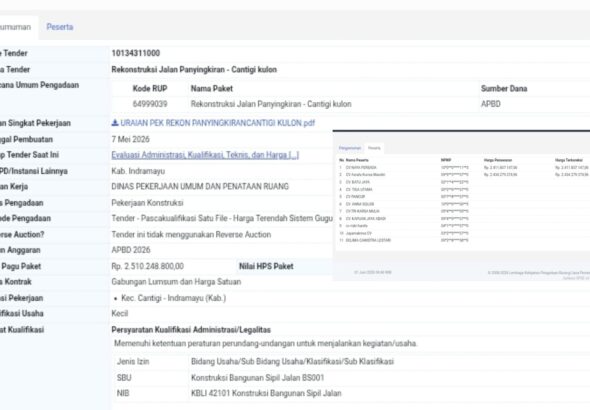Select Peserta tab inside the overlay image
The width and height of the screenshot is (590, 410).
(x=374, y=148)
